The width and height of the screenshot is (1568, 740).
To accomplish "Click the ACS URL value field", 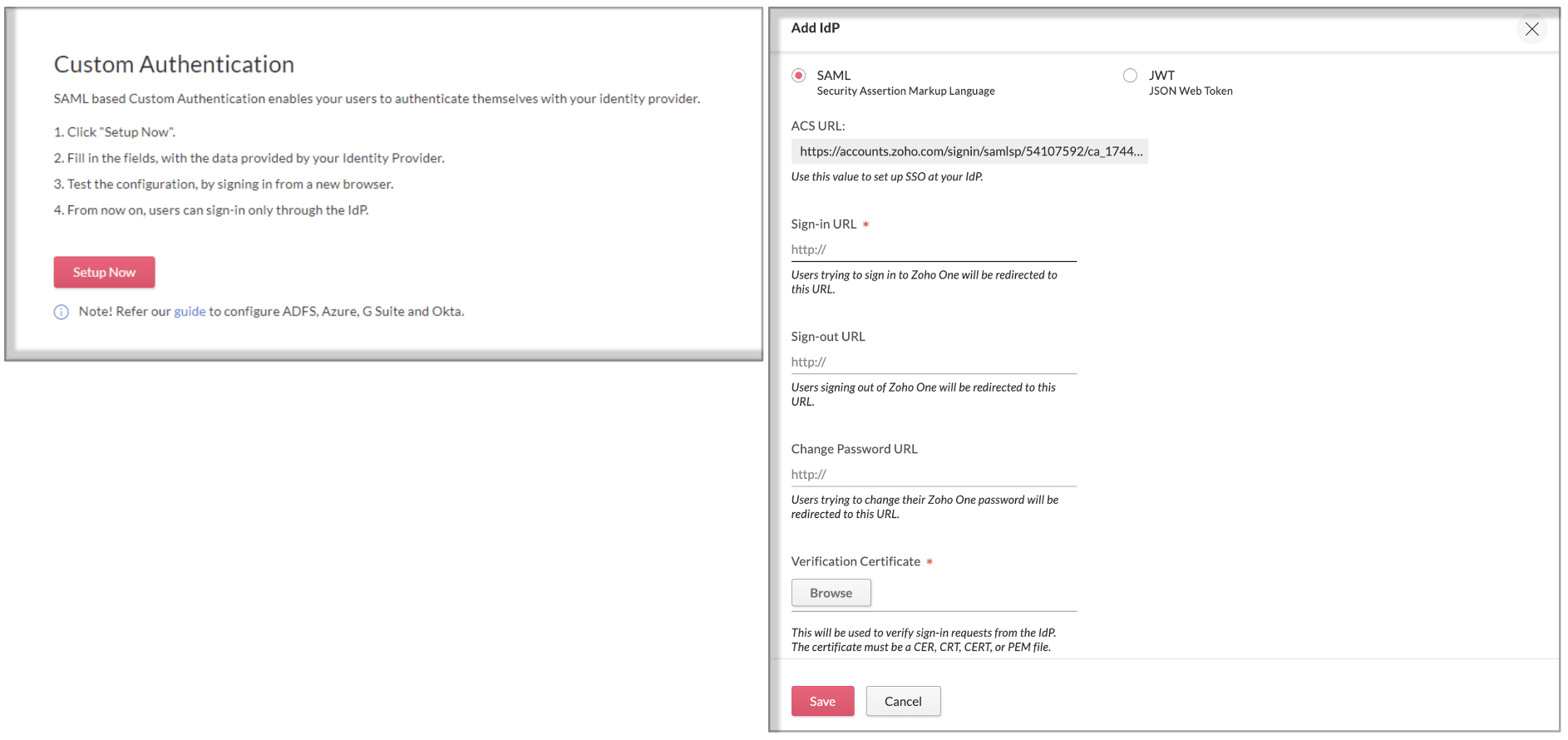I will pyautogui.click(x=969, y=151).
